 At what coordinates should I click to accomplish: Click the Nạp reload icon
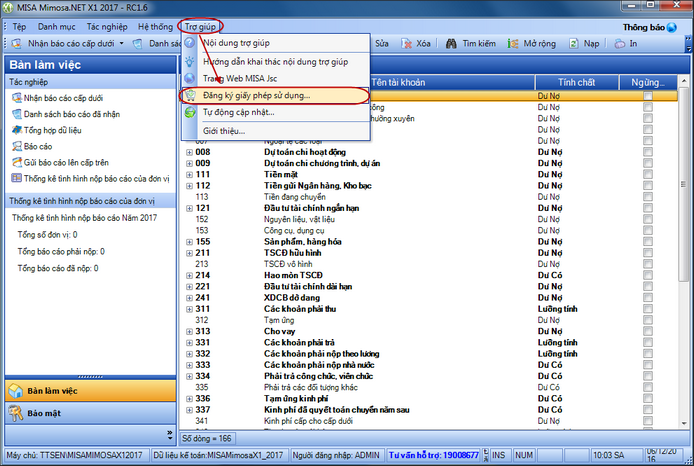click(x=574, y=43)
